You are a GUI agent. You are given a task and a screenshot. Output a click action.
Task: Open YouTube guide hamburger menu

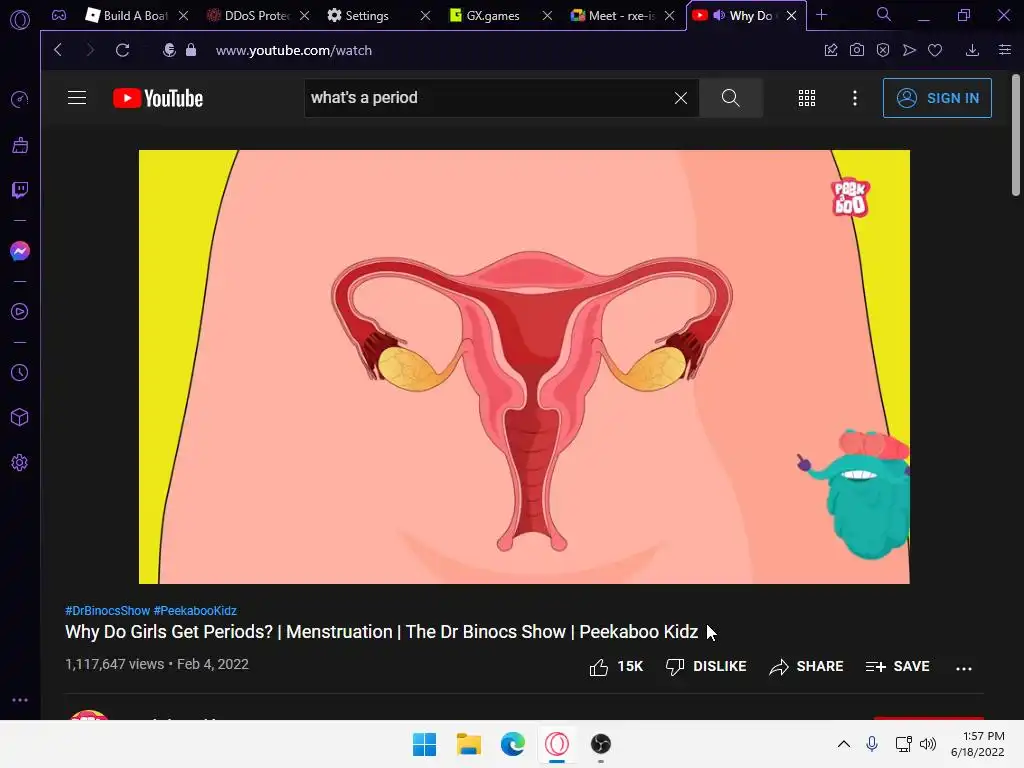(x=77, y=98)
